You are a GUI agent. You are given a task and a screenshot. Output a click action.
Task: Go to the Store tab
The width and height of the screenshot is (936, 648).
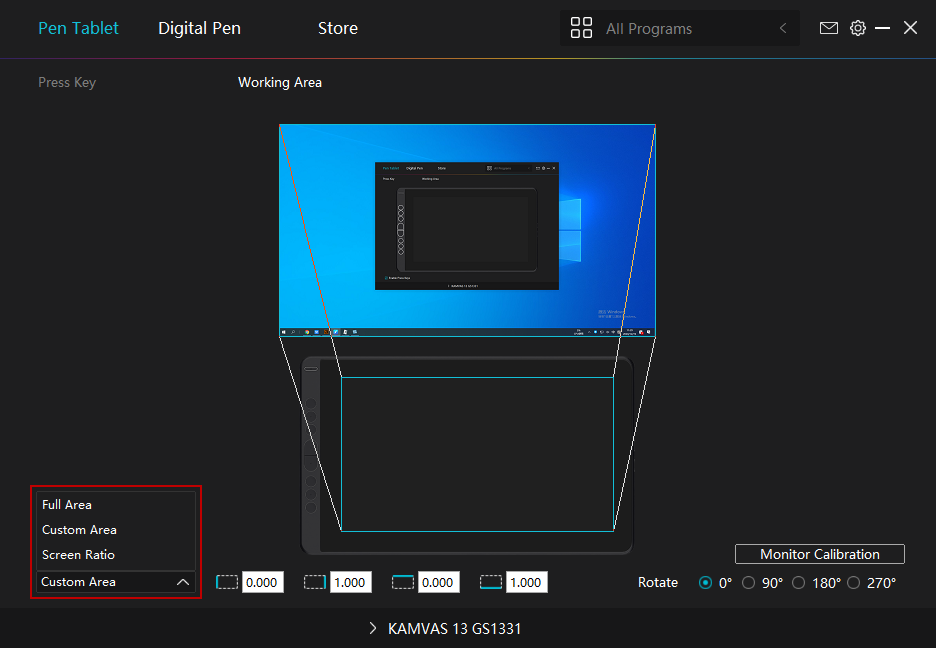[338, 28]
